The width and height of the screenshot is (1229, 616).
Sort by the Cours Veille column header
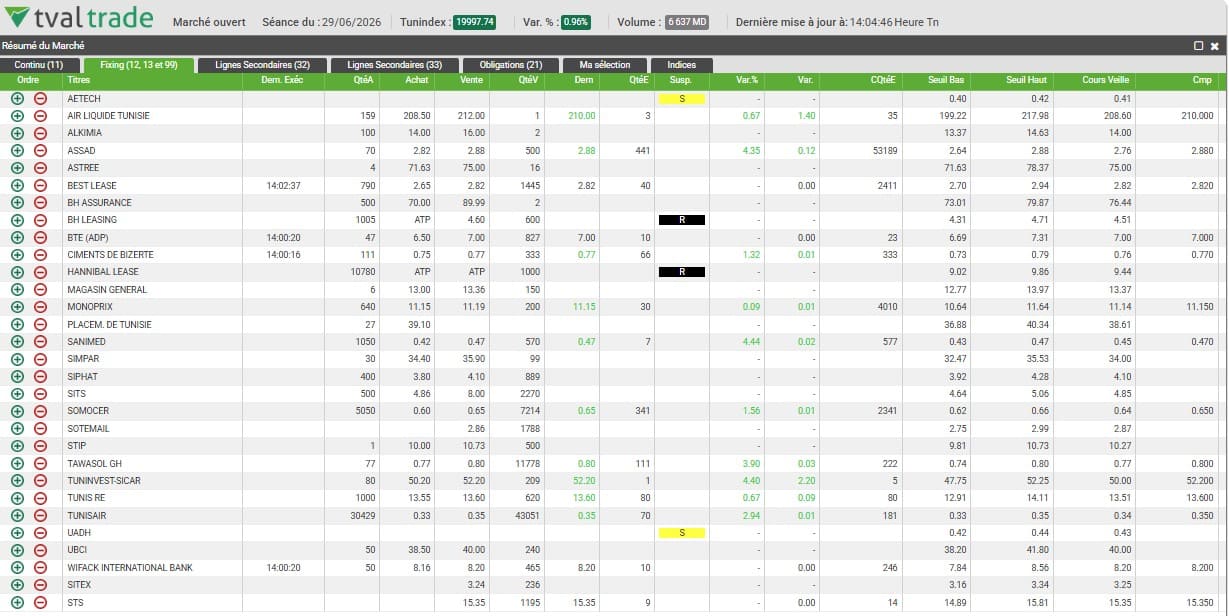click(1106, 80)
